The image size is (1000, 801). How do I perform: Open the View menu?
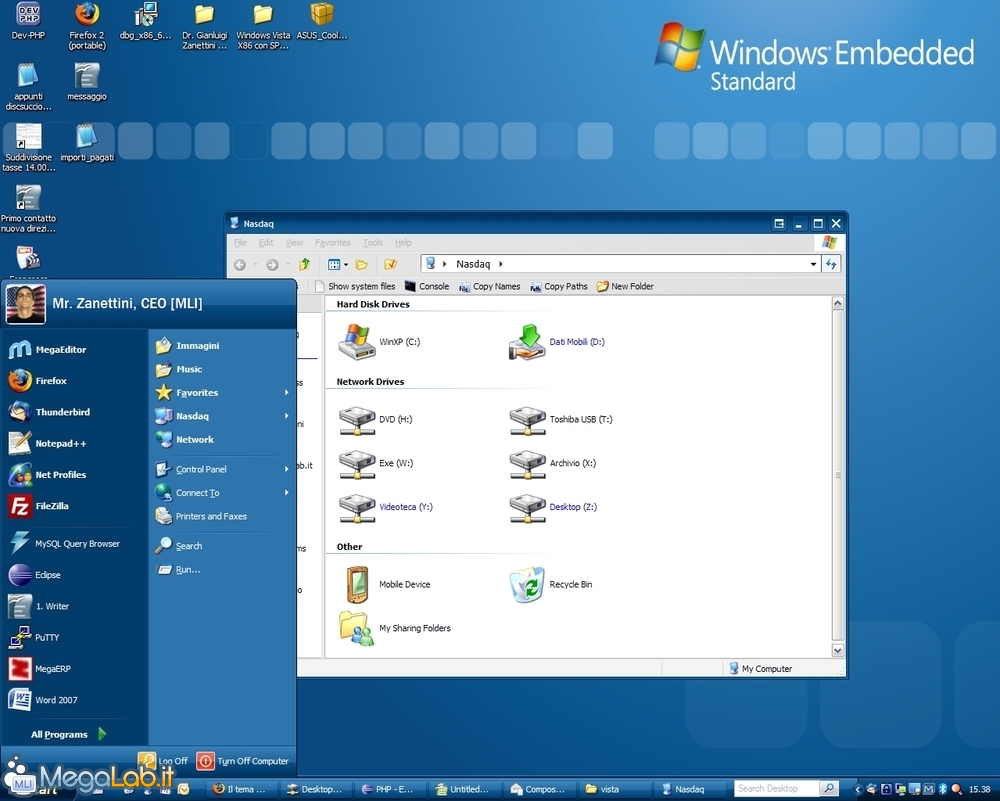pyautogui.click(x=294, y=243)
